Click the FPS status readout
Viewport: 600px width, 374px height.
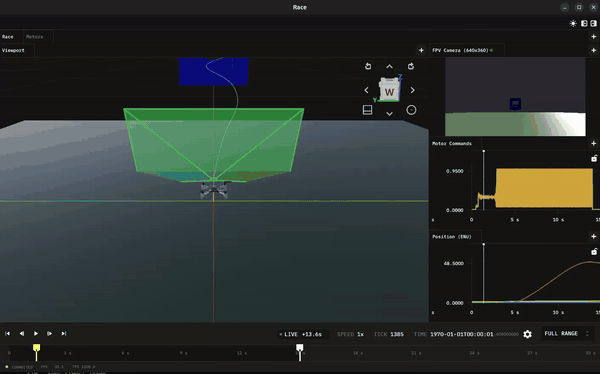coord(52,367)
